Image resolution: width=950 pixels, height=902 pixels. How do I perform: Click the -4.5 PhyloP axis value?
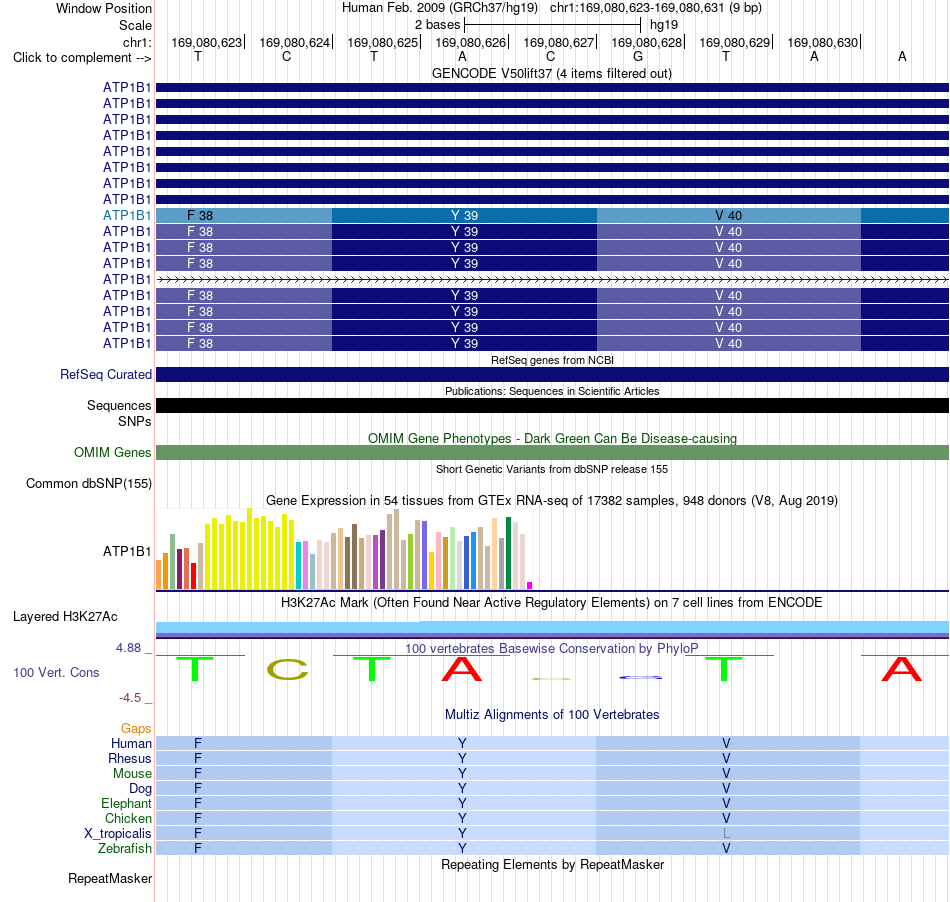point(130,698)
